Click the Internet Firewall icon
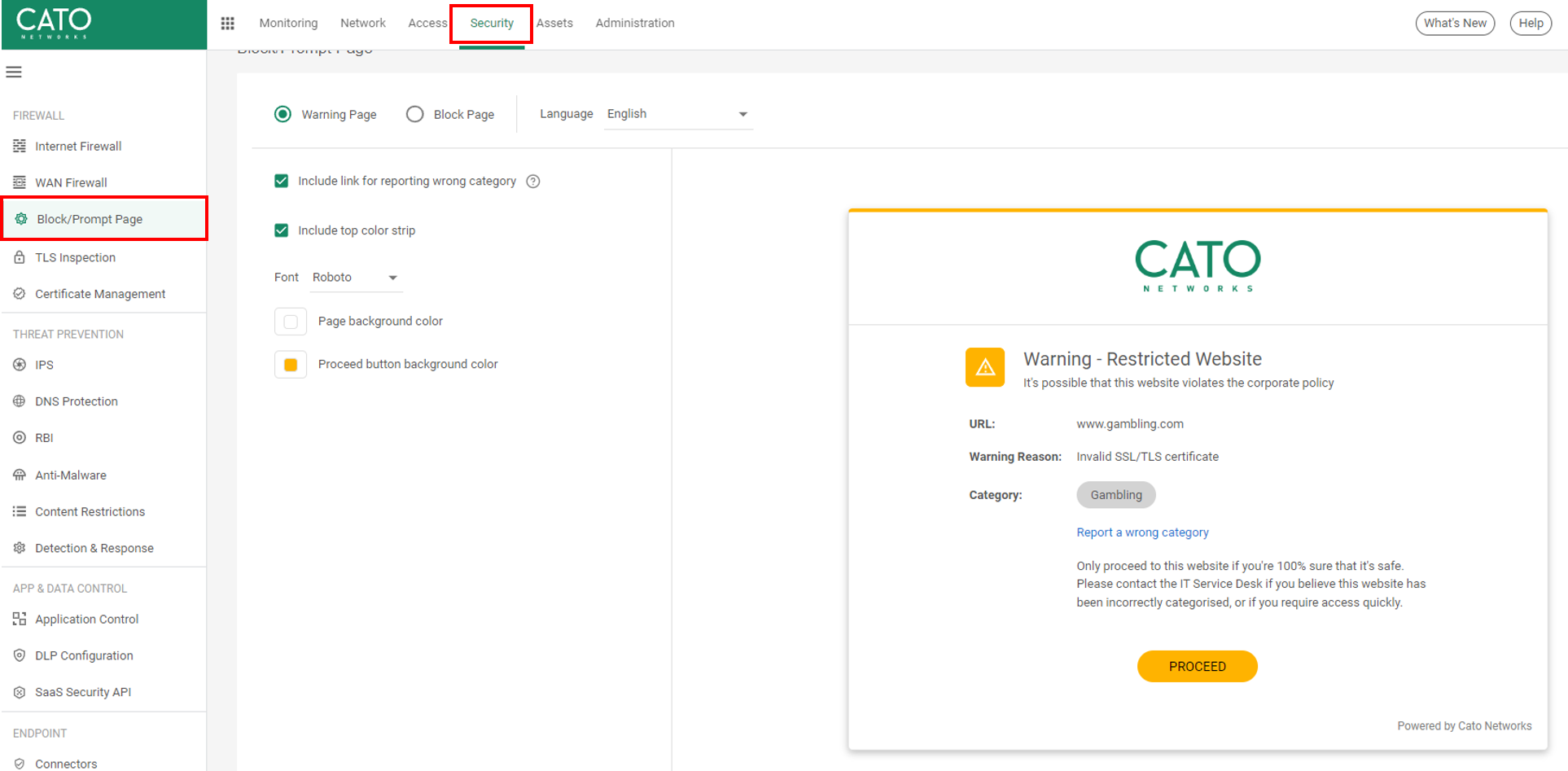This screenshot has height=771, width=1568. coord(20,146)
